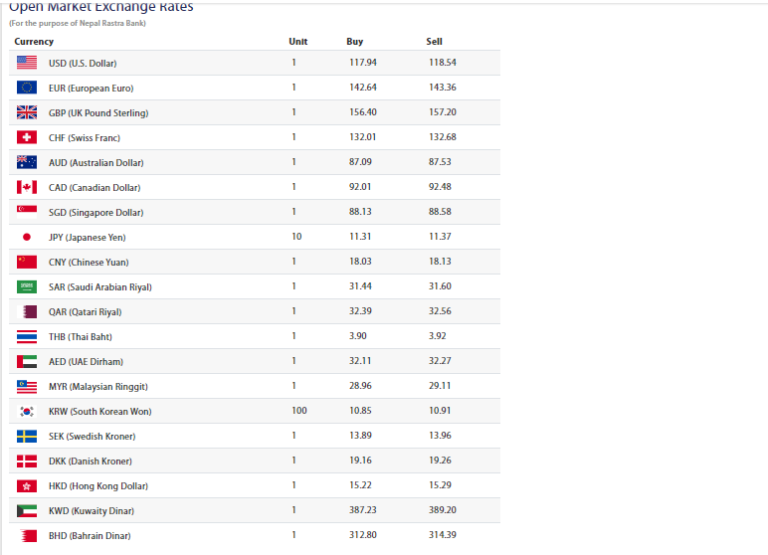The width and height of the screenshot is (768, 555).
Task: Click the South Korean flag icon
Action: click(27, 411)
